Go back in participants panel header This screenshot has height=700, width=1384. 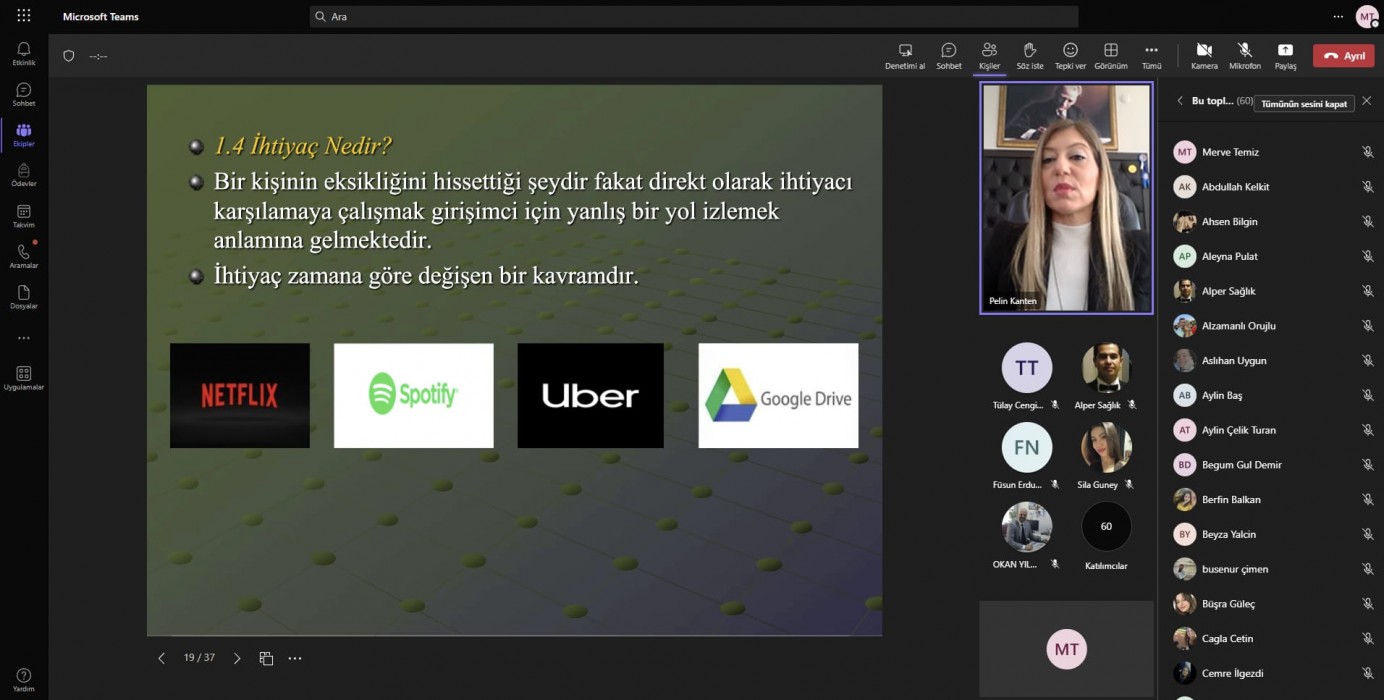click(x=1180, y=101)
